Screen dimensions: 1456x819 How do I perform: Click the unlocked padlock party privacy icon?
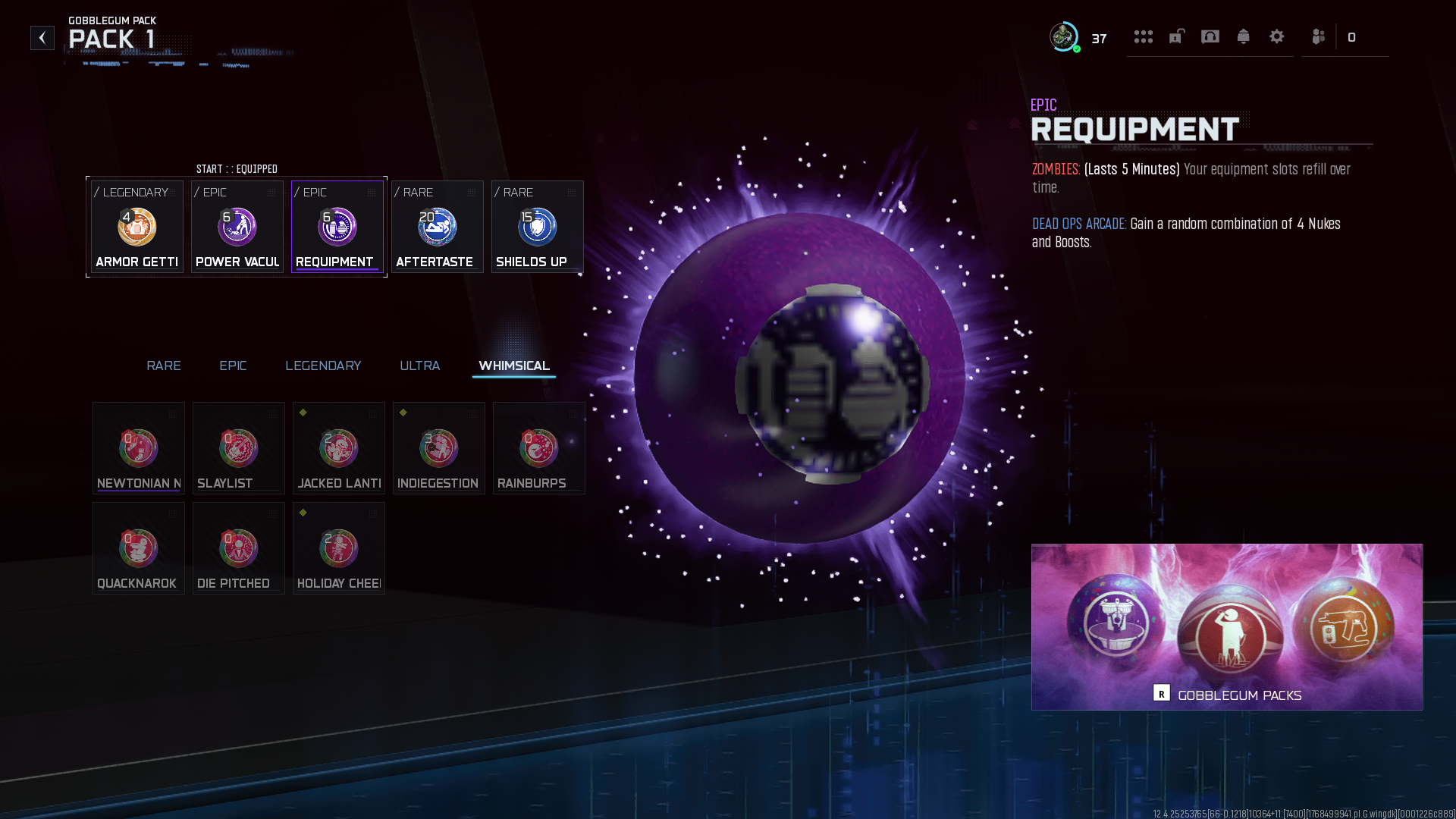tap(1176, 36)
